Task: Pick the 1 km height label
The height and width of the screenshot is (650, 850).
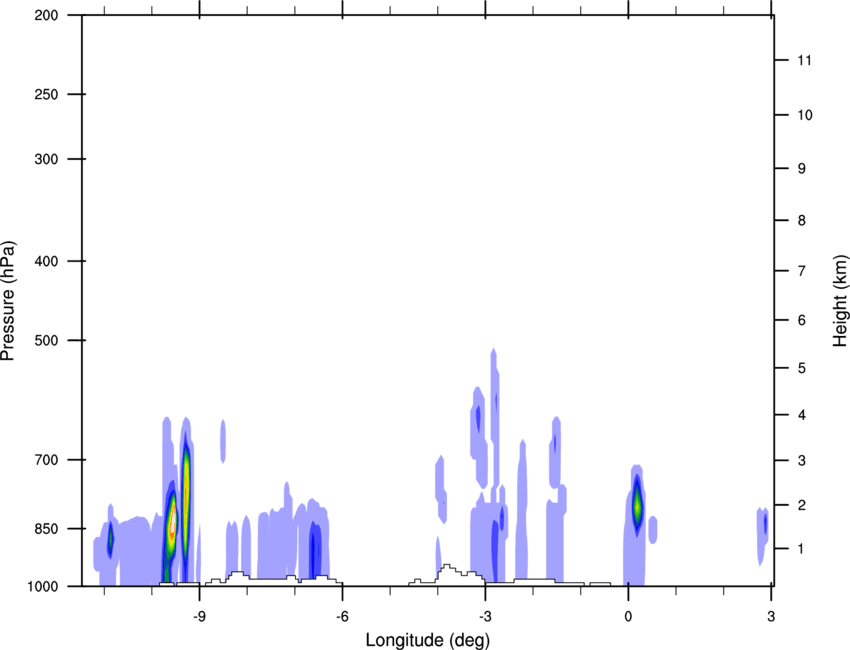Action: coord(802,549)
